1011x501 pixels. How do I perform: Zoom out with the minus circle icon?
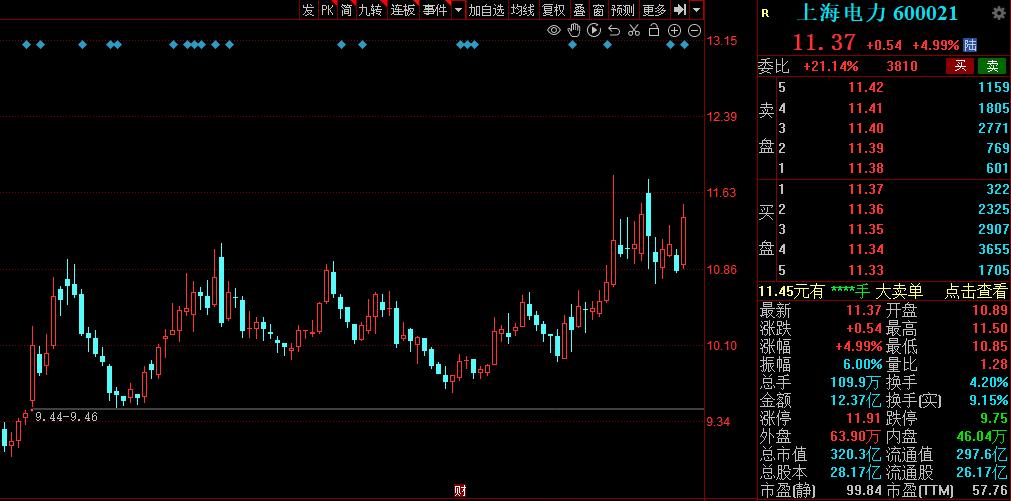694,30
